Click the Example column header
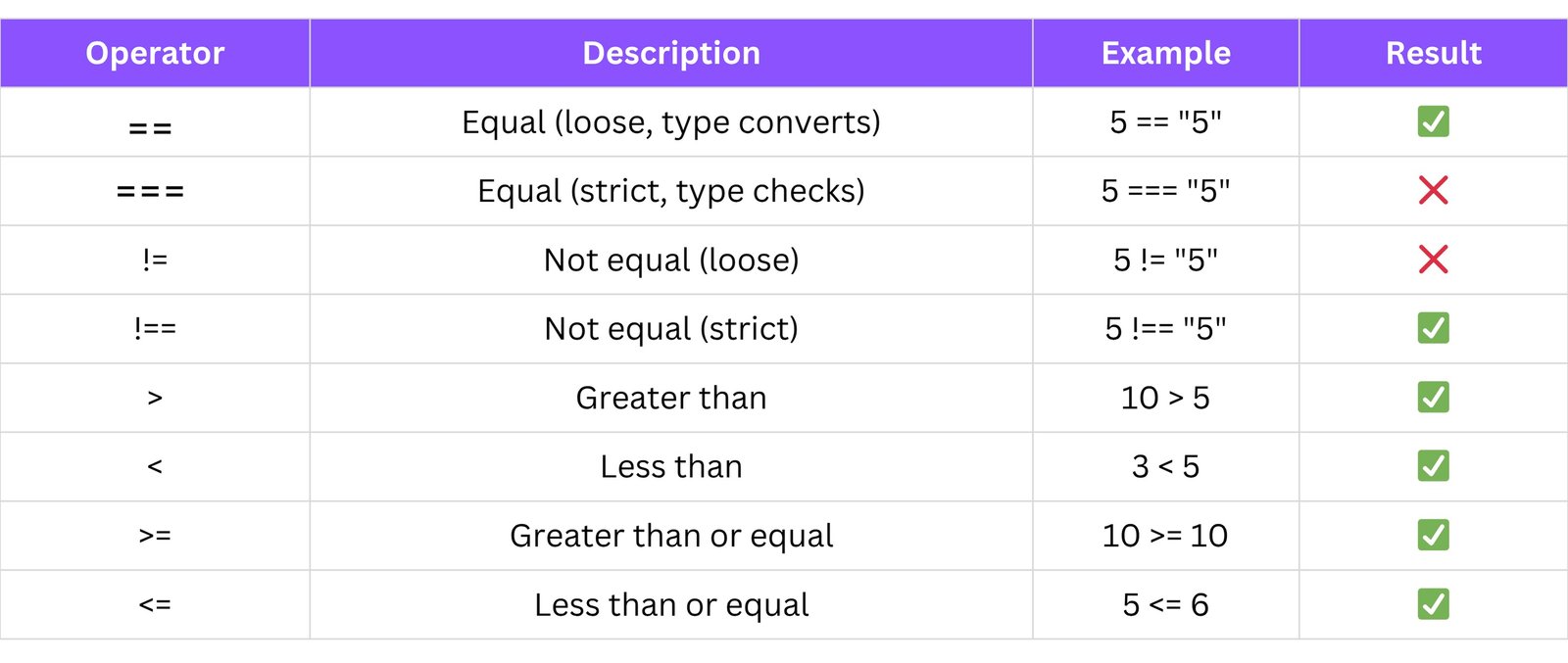 click(x=1165, y=53)
